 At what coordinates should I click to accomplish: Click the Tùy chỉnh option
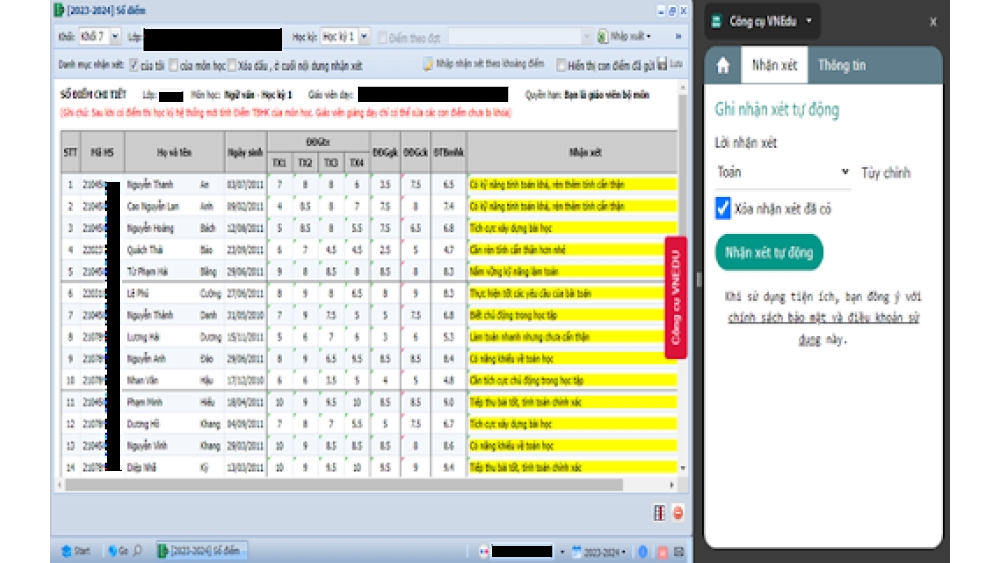pos(886,173)
